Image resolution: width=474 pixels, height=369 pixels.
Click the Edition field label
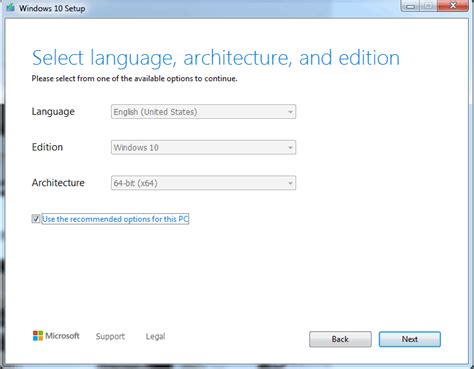click(47, 147)
